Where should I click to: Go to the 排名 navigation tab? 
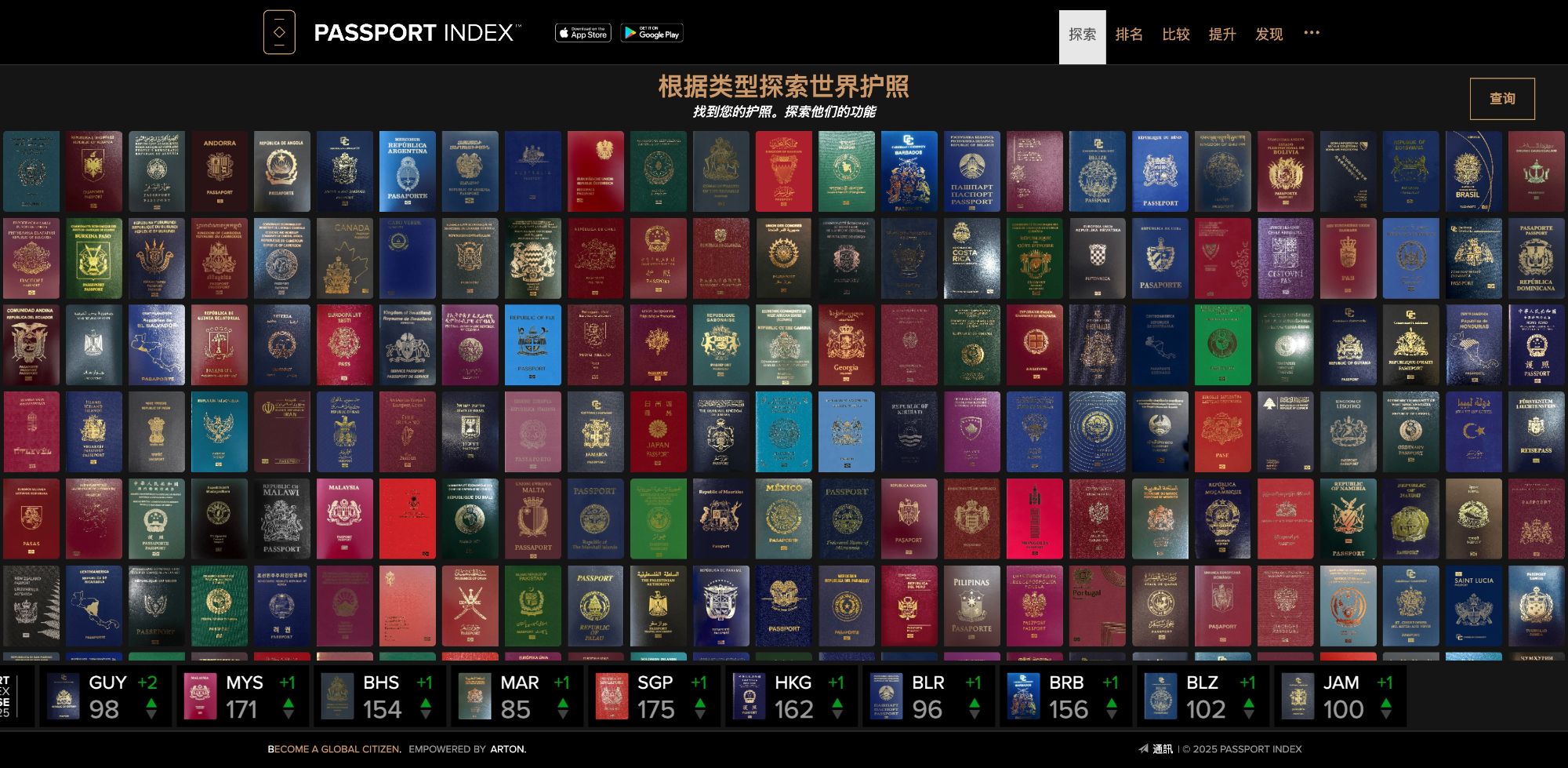click(1129, 34)
